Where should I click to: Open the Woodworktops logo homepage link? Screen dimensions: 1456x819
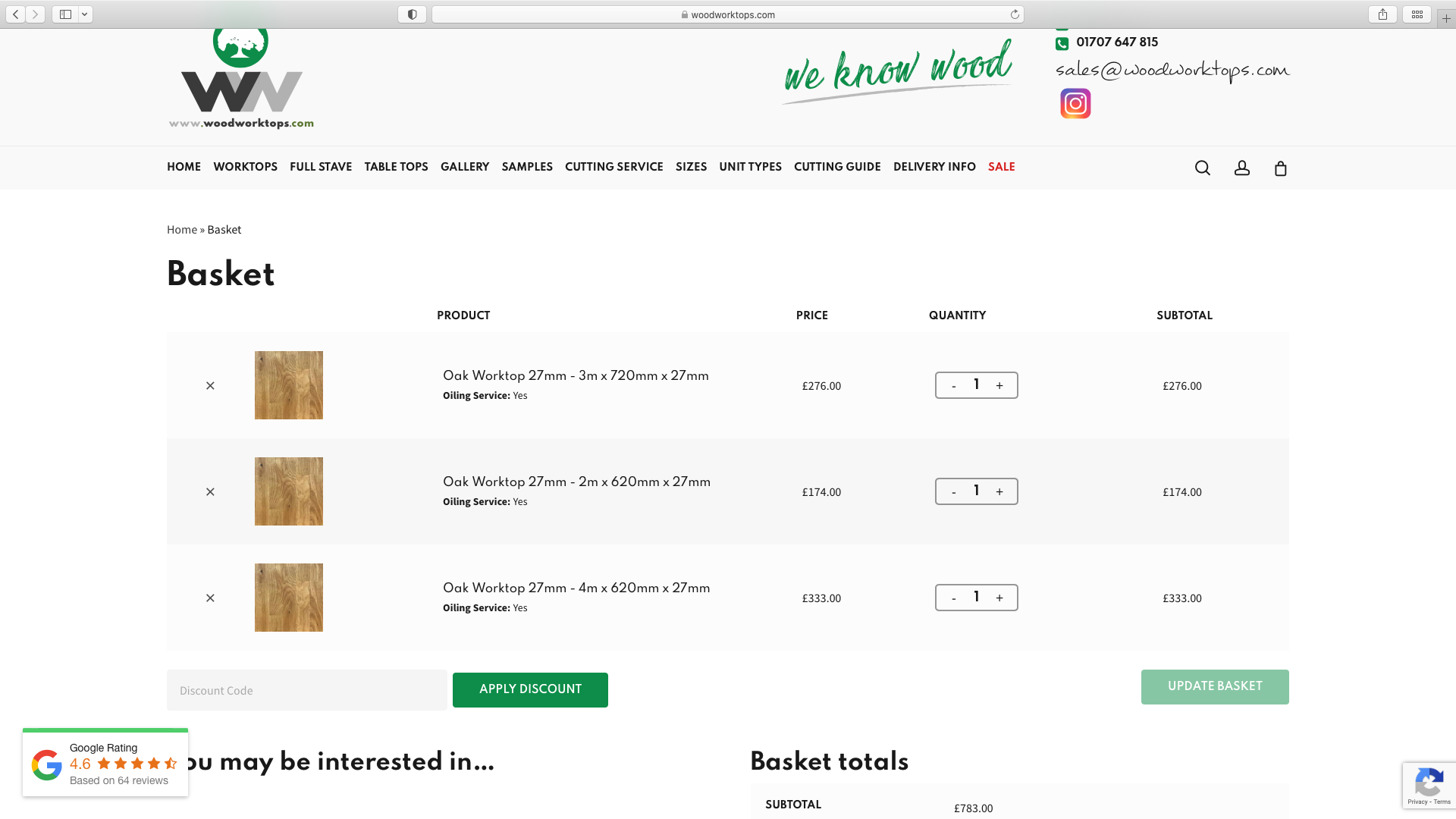tap(241, 80)
